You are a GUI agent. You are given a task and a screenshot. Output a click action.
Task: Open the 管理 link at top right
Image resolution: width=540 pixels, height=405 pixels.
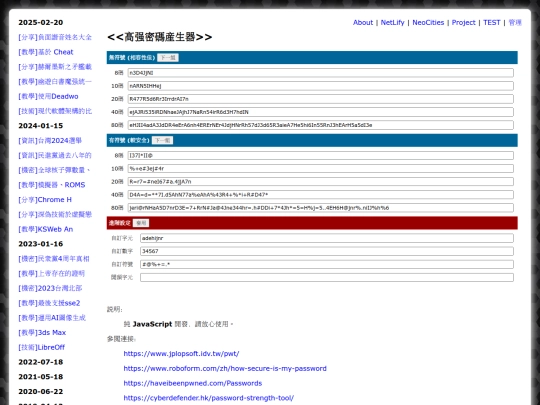tap(515, 22)
